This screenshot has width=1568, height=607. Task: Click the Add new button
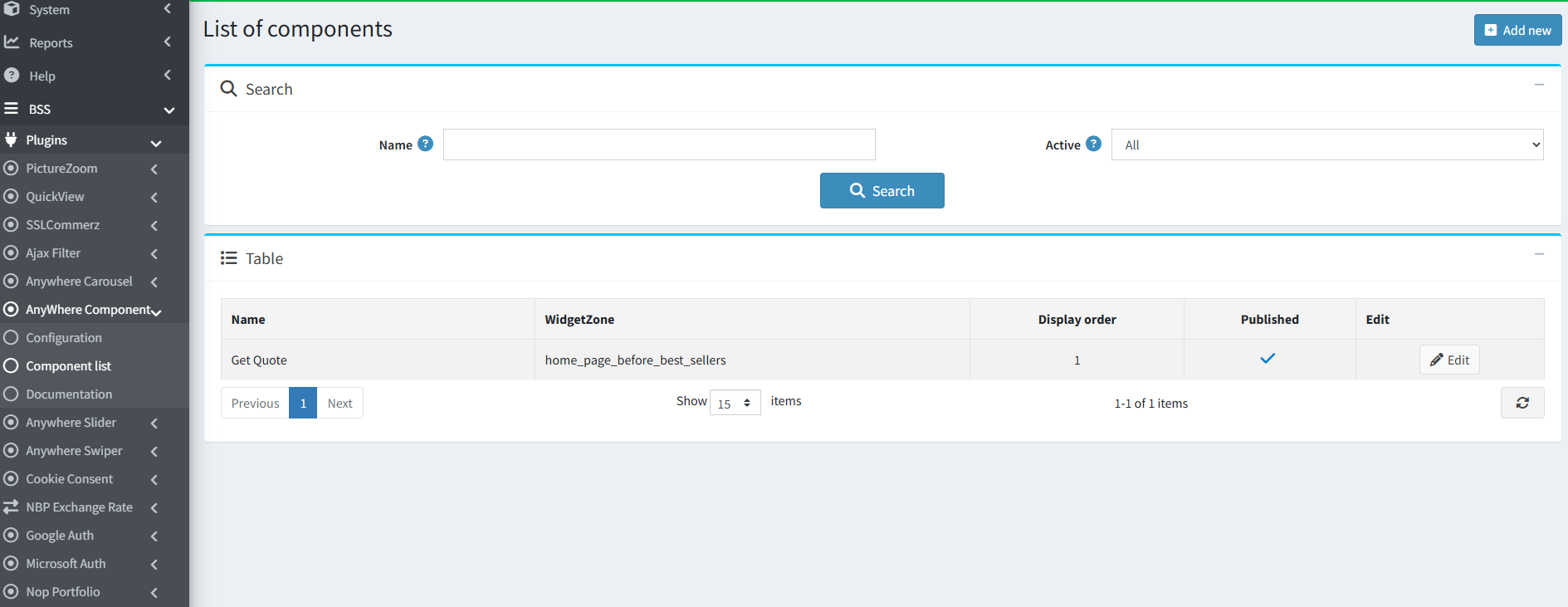(x=1517, y=30)
